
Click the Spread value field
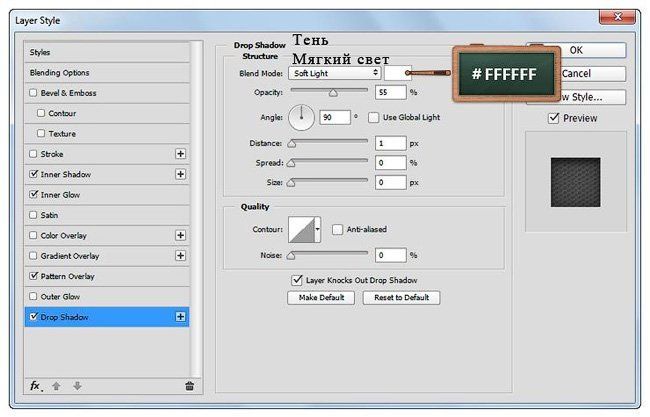click(x=390, y=162)
